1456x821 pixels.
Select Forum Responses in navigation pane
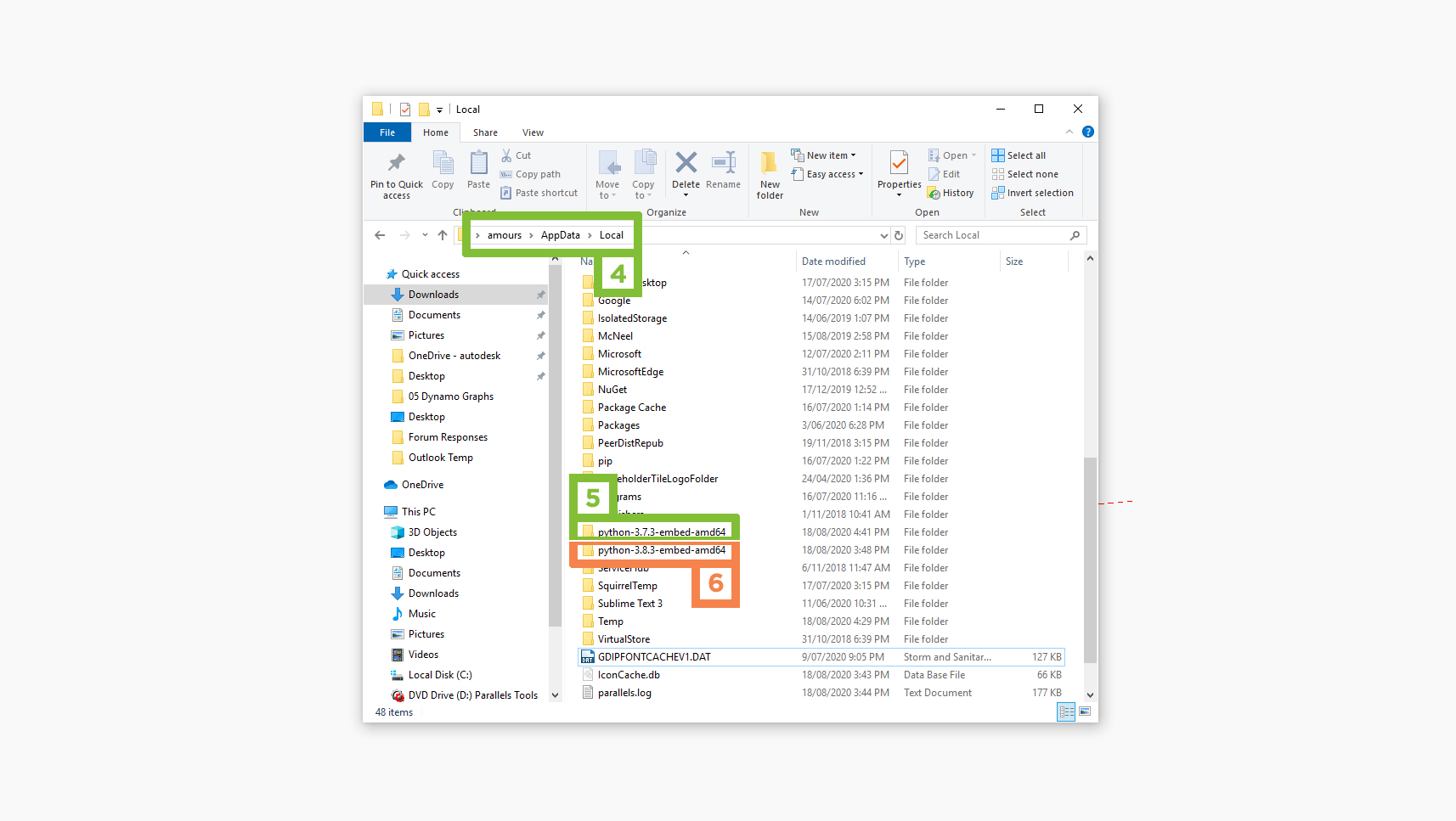tap(448, 437)
